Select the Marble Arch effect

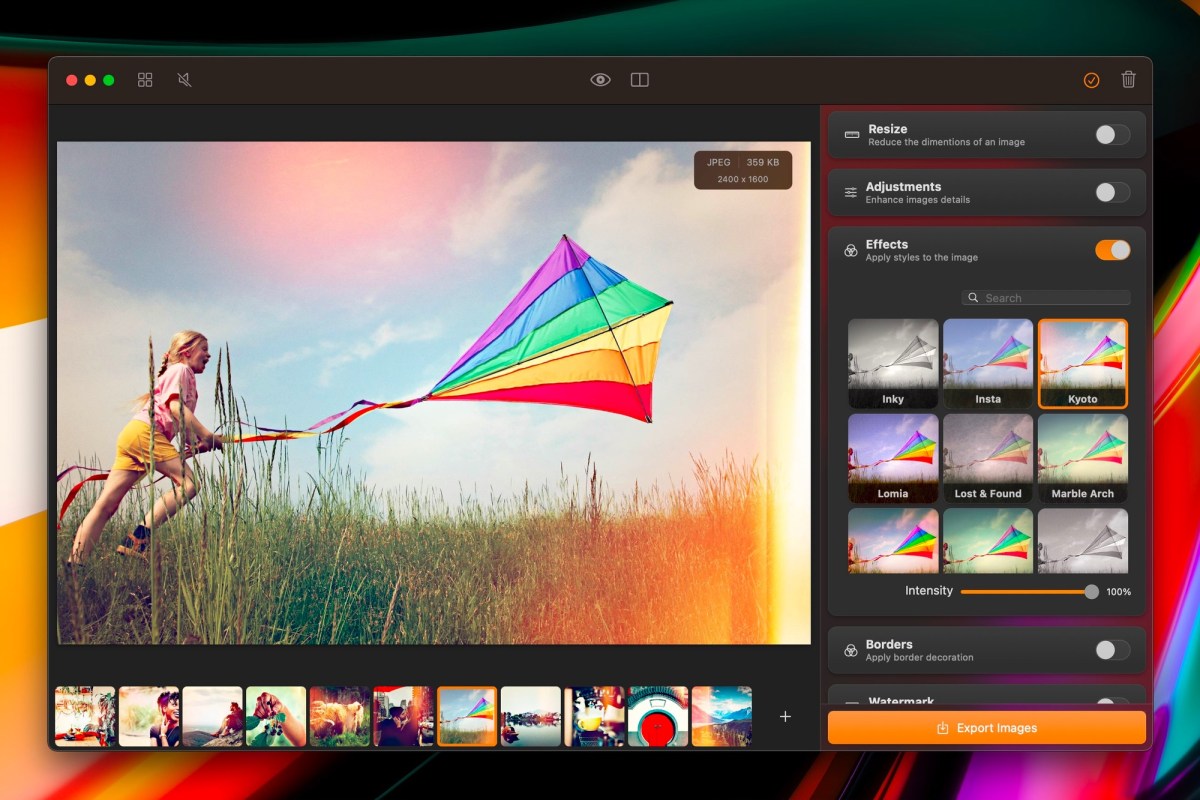click(x=1083, y=458)
